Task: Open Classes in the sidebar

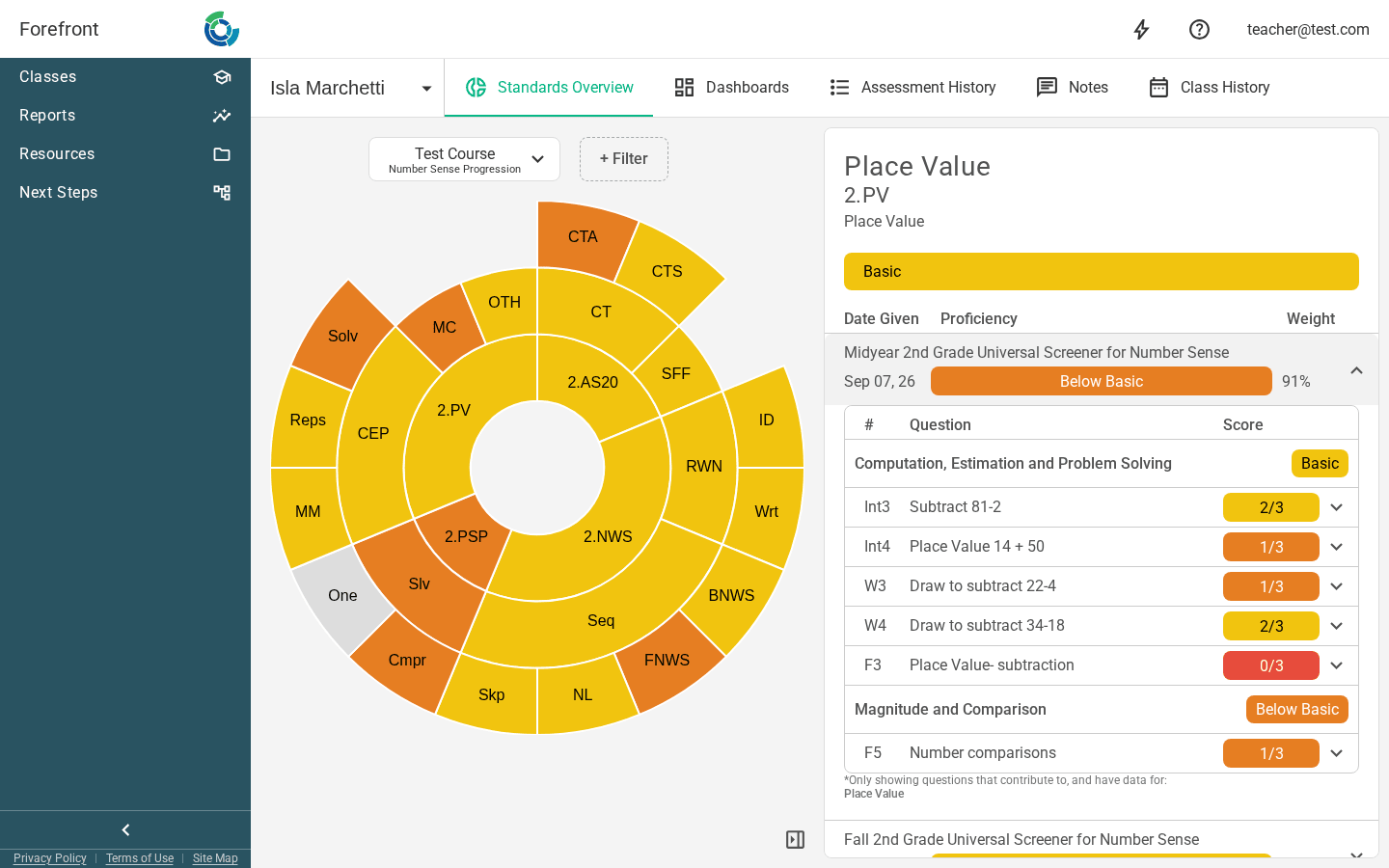Action: 125,77
